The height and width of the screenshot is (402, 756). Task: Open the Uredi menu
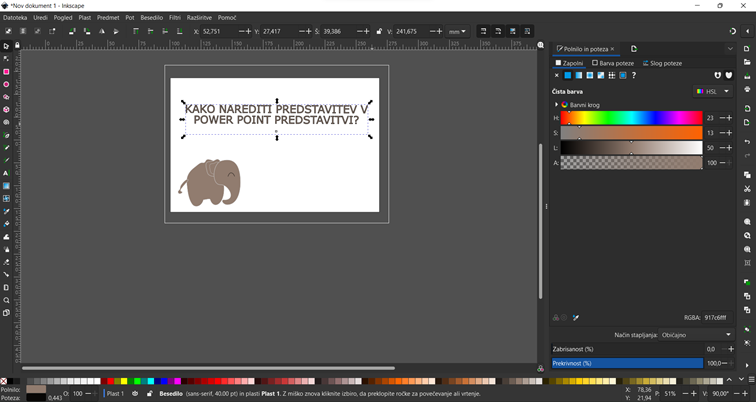coord(40,17)
